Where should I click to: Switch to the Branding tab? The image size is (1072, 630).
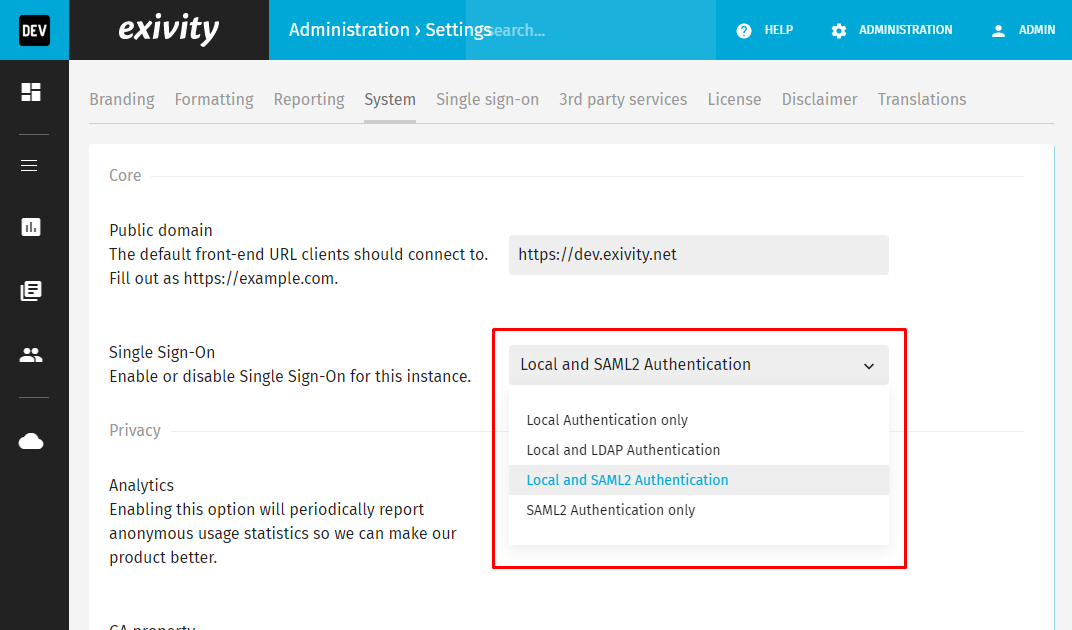click(x=122, y=99)
